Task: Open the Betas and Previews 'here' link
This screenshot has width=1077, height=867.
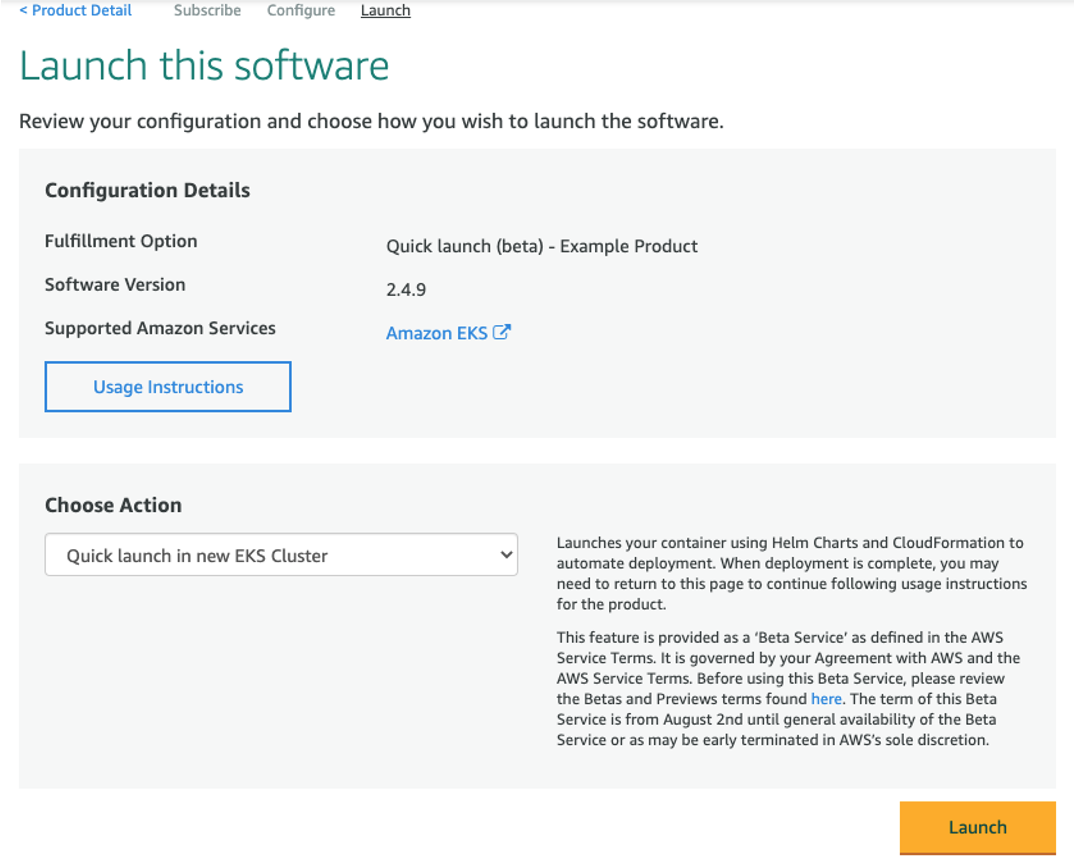Action: click(826, 699)
